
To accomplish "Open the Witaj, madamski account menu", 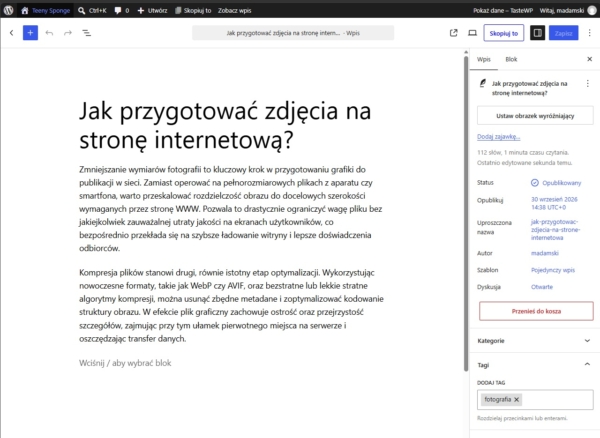I will 561,11.
